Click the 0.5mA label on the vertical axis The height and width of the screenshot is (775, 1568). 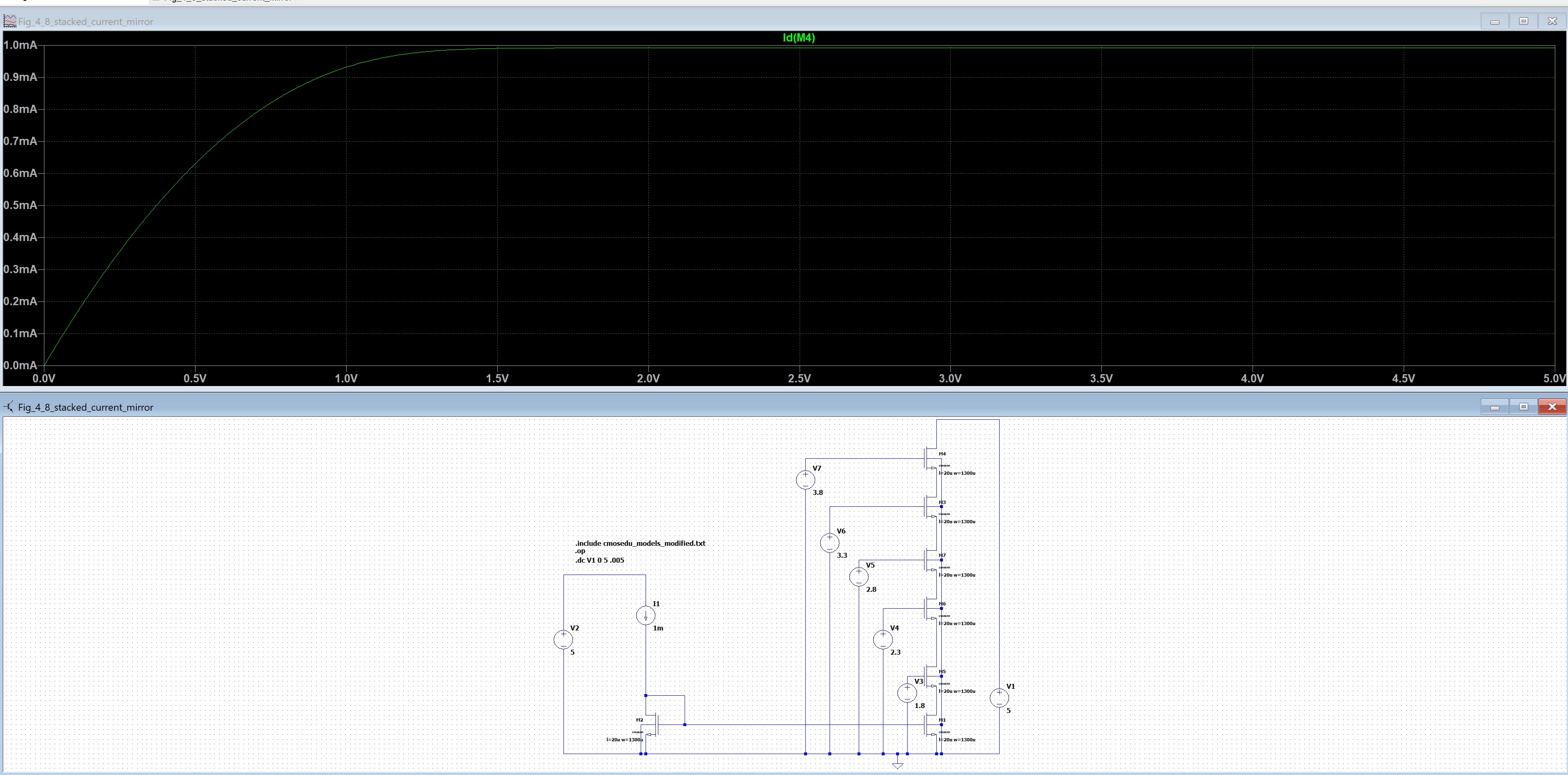(x=20, y=205)
